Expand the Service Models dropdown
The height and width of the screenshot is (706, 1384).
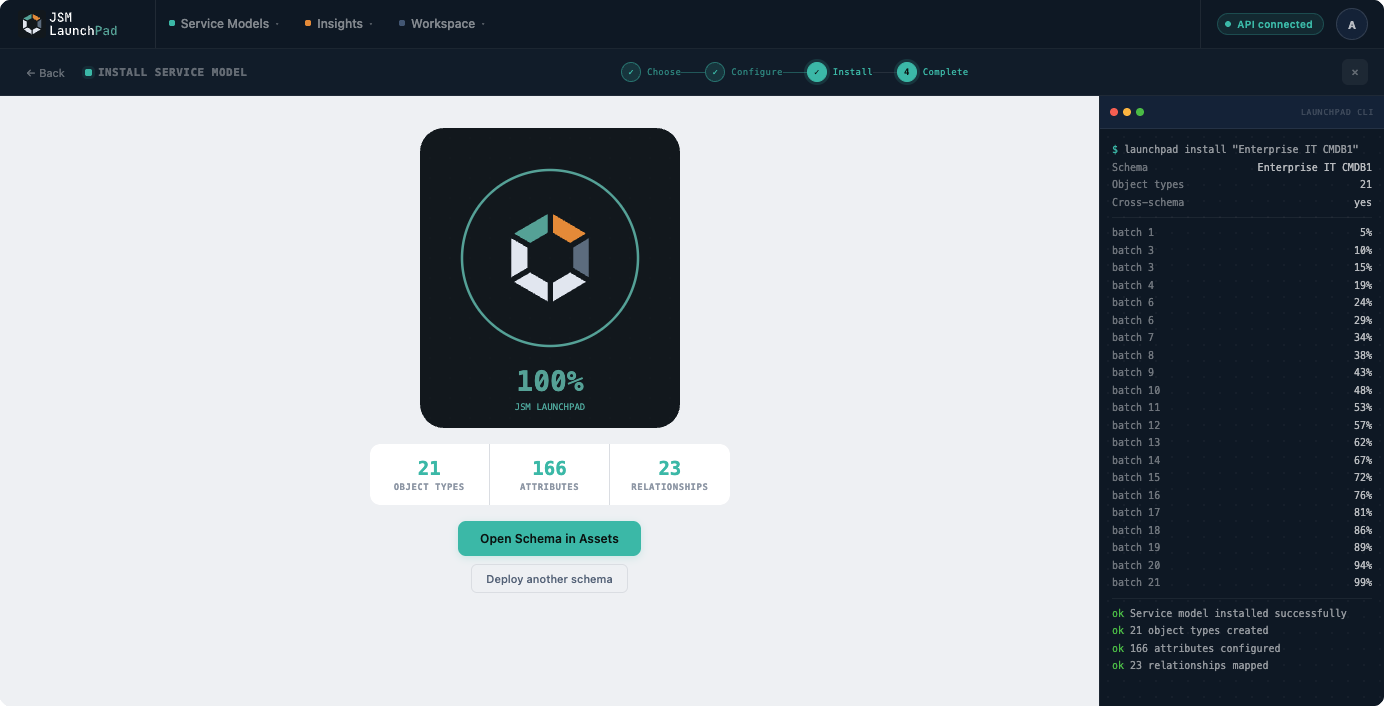(x=222, y=23)
